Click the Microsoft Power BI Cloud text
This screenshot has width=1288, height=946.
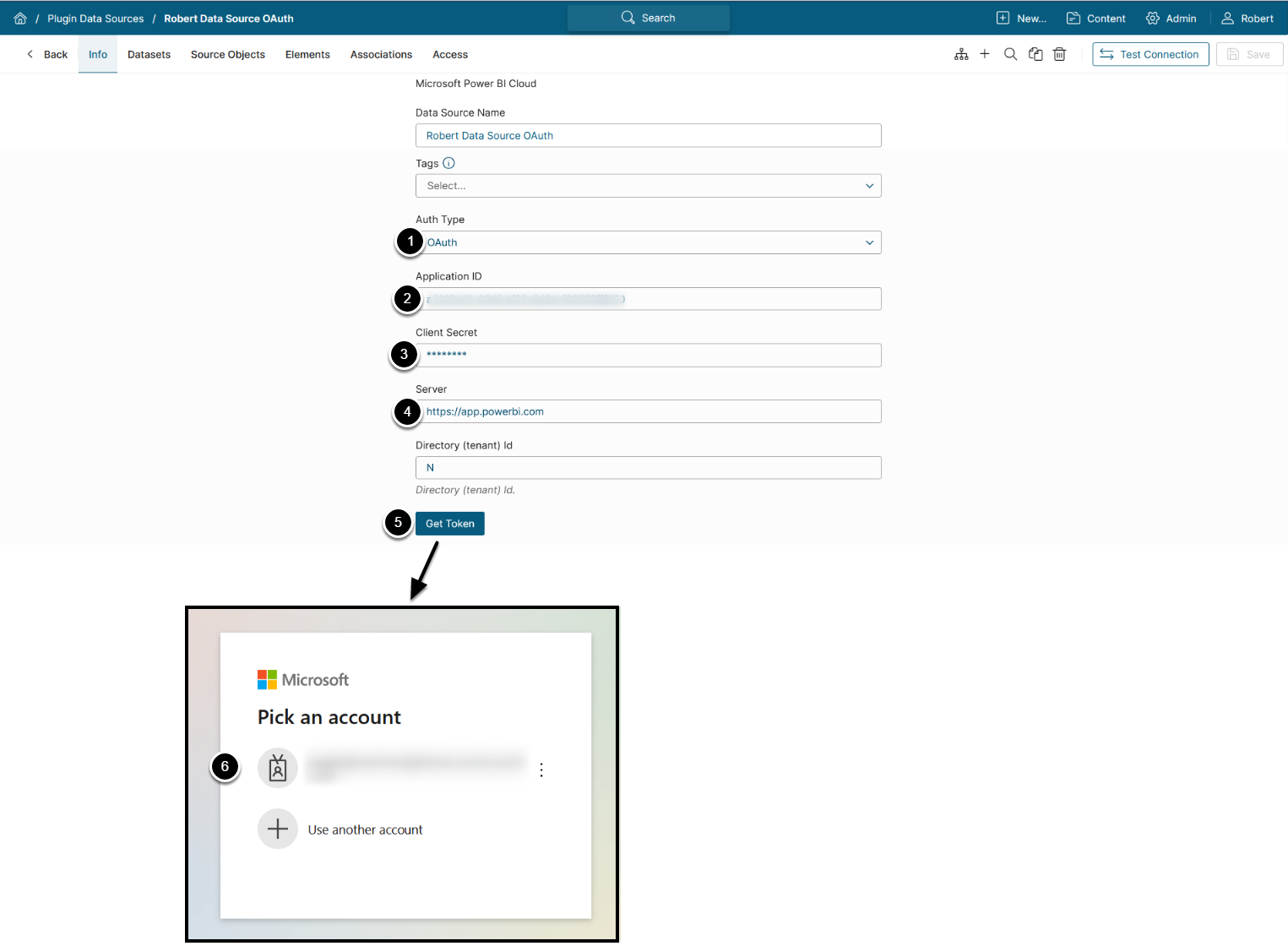click(x=476, y=84)
